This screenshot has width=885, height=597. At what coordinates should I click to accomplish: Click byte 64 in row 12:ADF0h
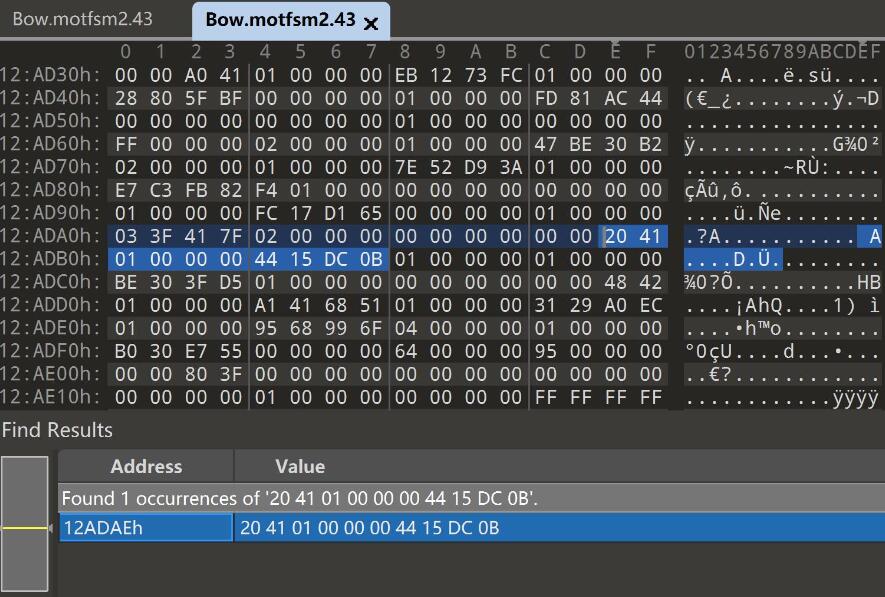tap(406, 351)
